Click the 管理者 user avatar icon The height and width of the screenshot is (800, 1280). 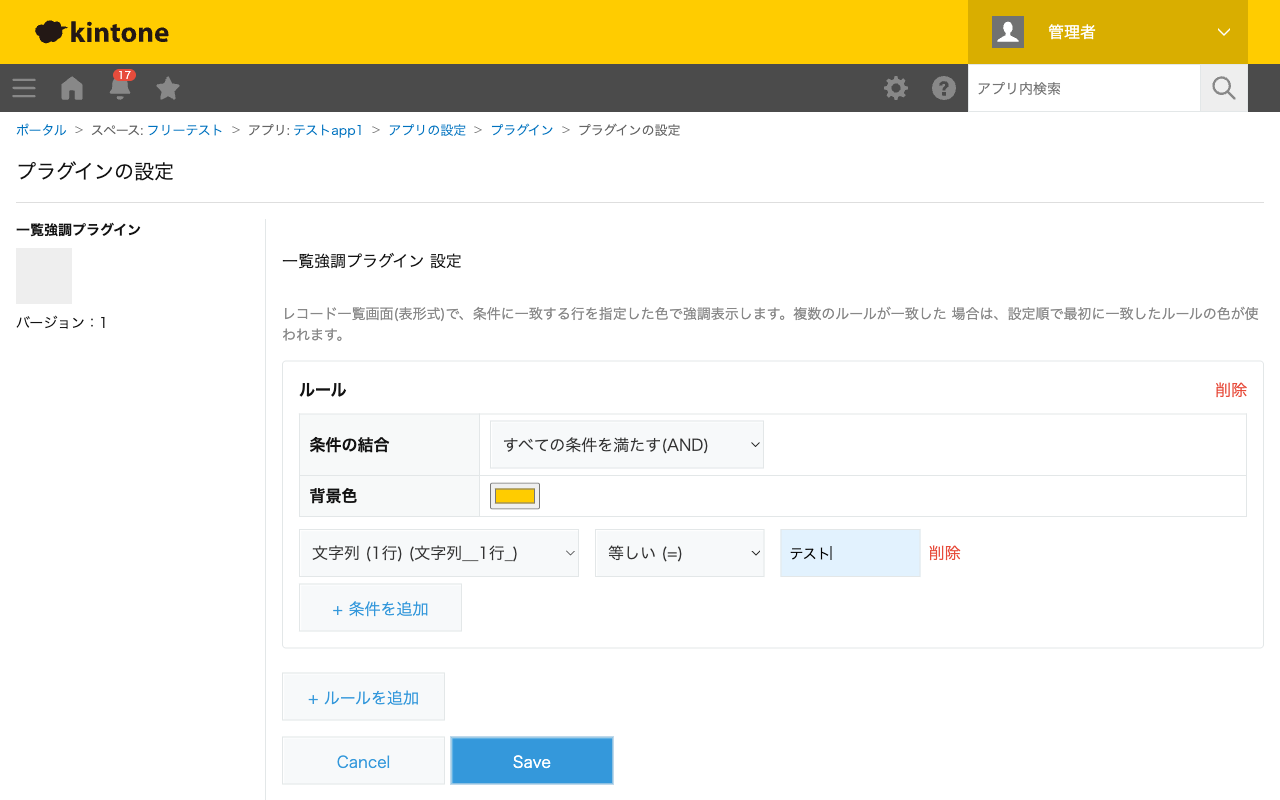click(x=1008, y=32)
